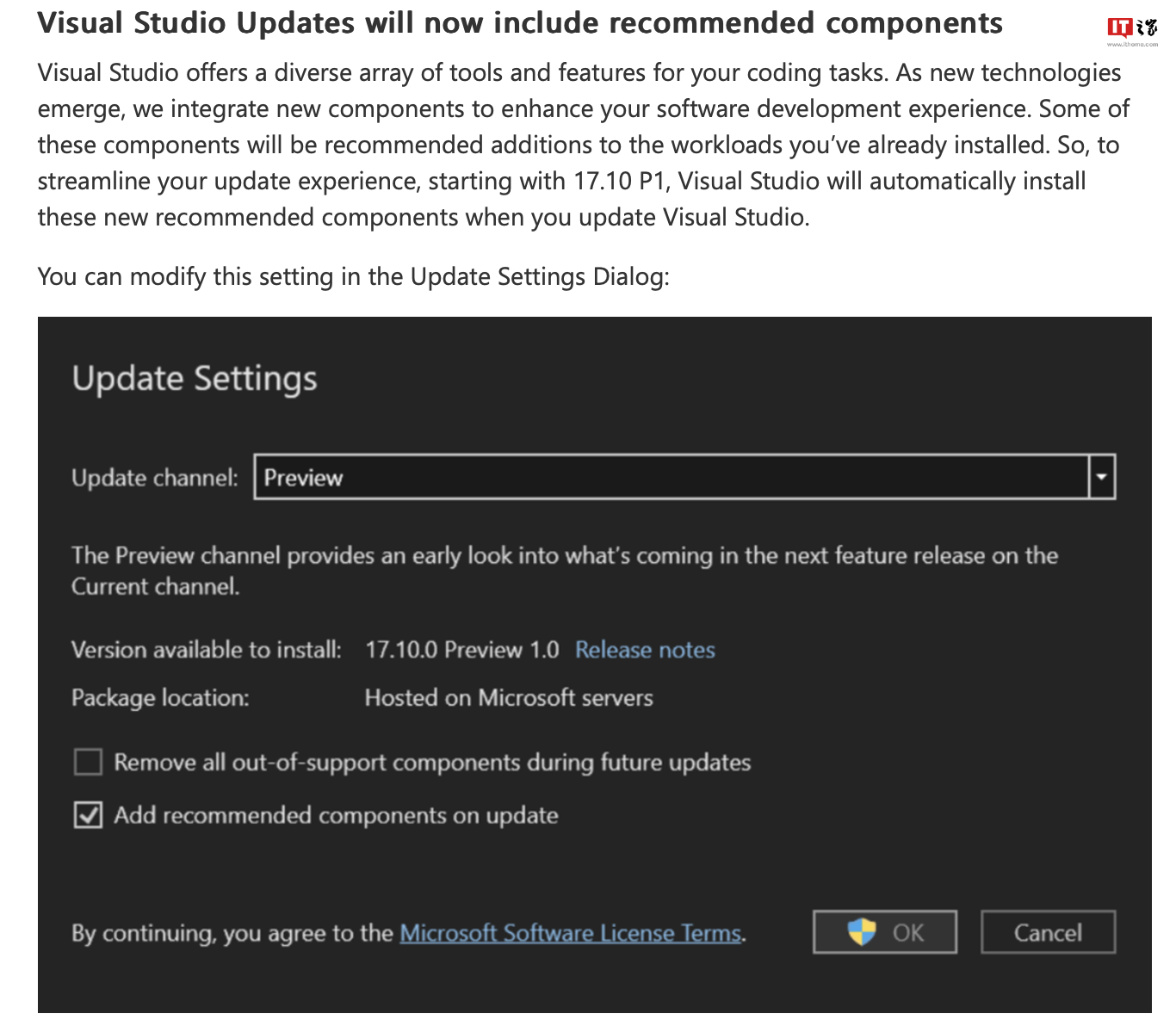This screenshot has width=1176, height=1026.
Task: Click the Preview value in channel combo box
Action: (x=303, y=478)
